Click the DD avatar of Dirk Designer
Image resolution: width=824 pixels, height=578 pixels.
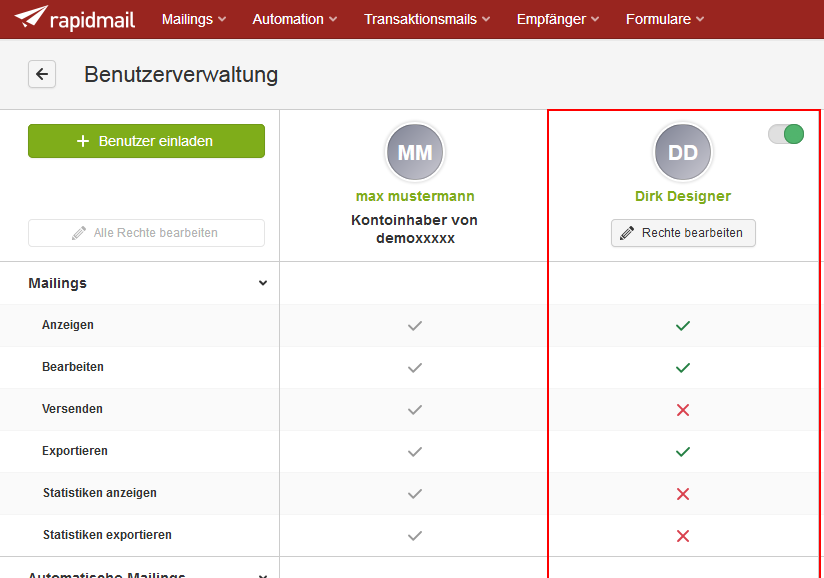pyautogui.click(x=683, y=152)
